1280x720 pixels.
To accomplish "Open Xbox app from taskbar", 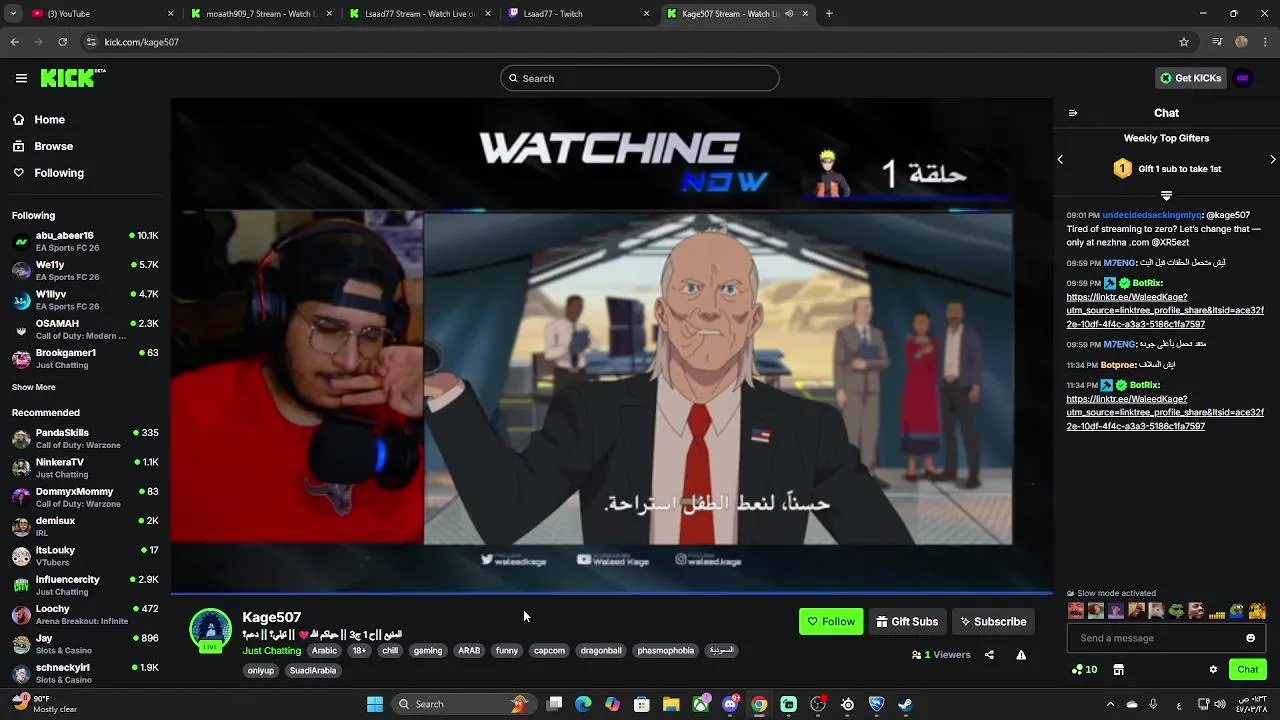I will pyautogui.click(x=701, y=704).
